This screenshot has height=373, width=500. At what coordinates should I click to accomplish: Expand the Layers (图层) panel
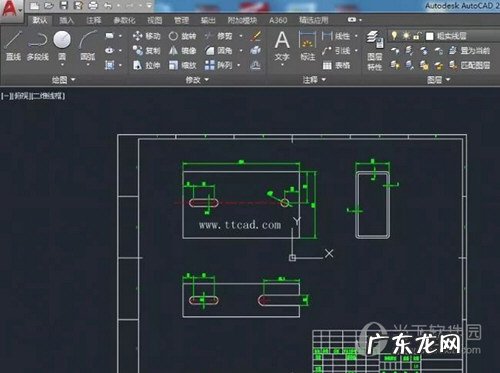(438, 80)
